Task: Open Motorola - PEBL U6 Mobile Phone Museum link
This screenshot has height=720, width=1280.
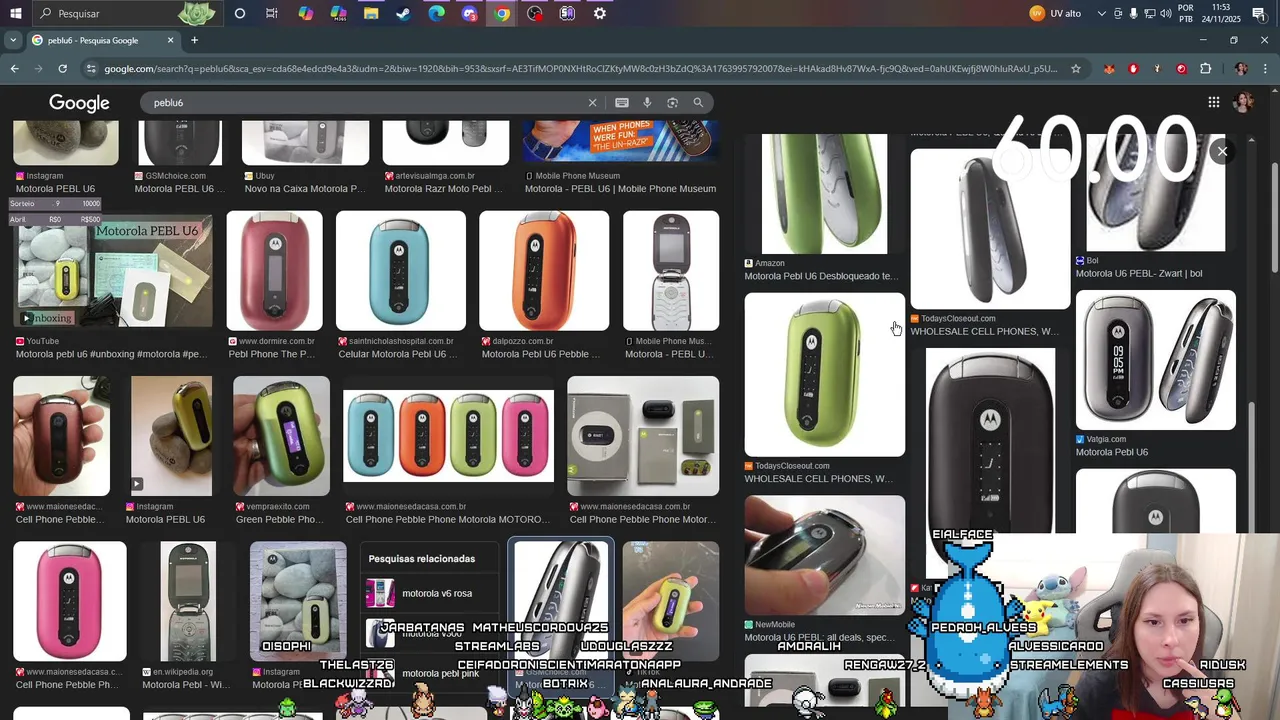Action: (x=620, y=188)
